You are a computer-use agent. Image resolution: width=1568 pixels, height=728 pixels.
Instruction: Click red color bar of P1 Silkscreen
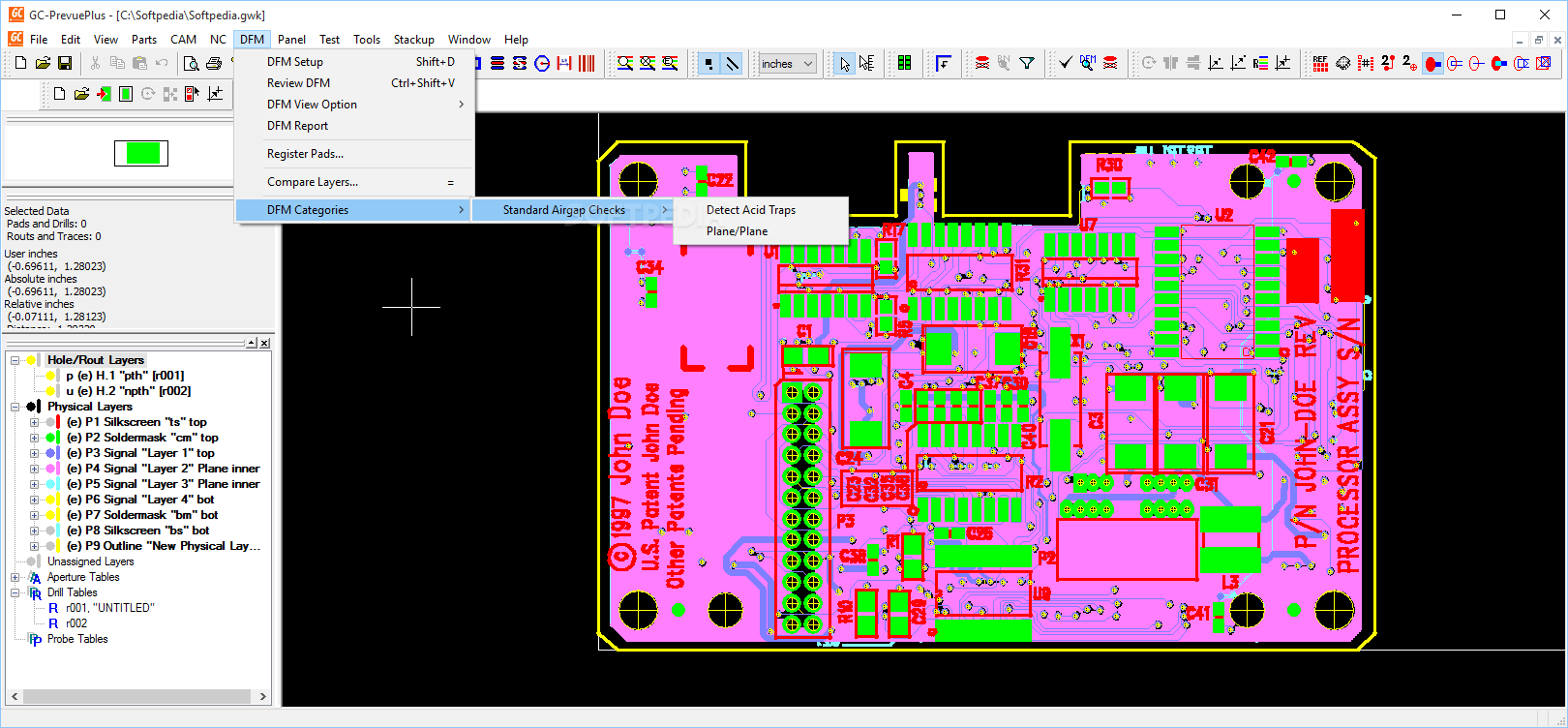coord(59,422)
